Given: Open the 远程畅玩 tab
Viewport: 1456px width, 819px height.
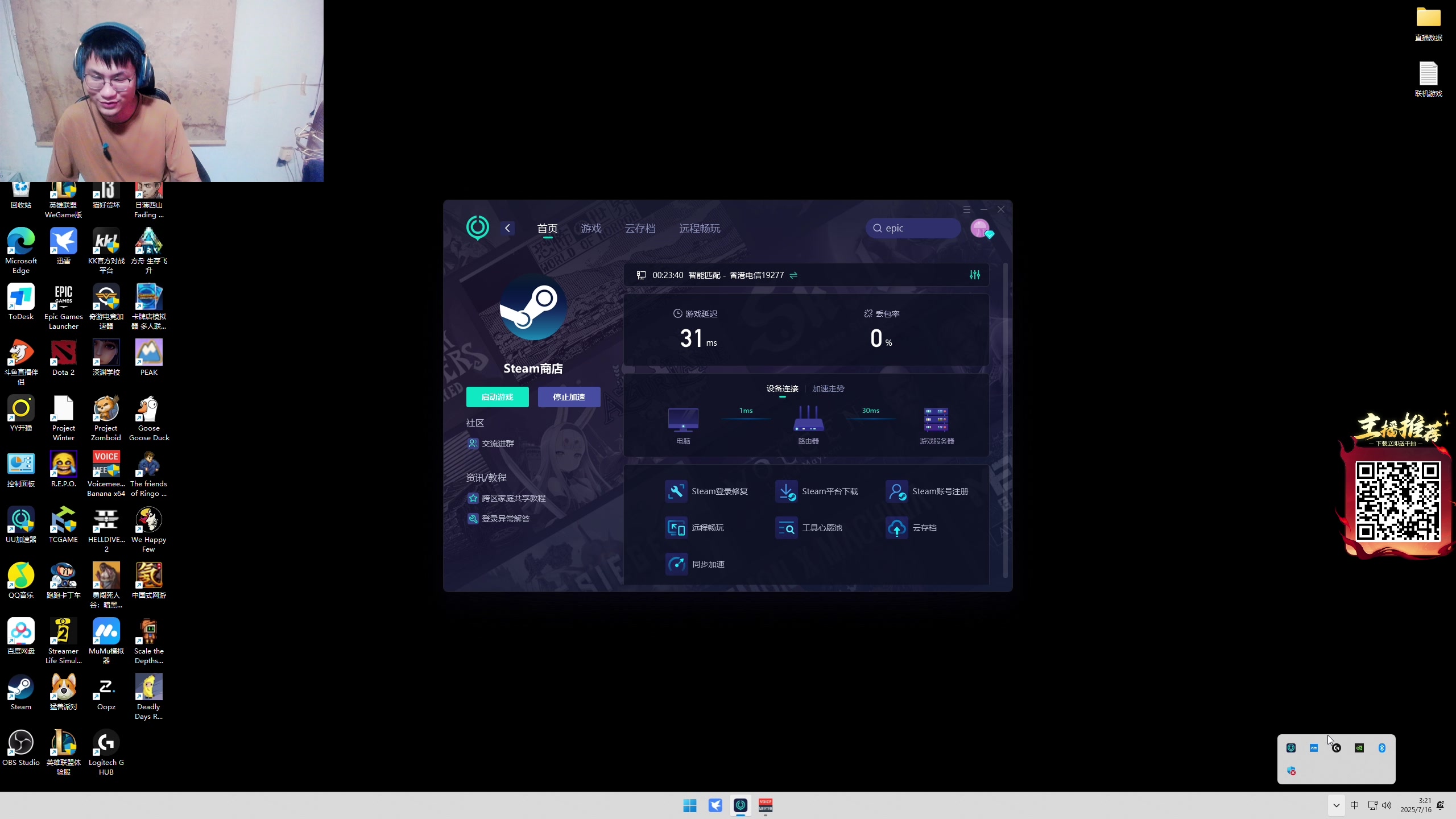Looking at the screenshot, I should [700, 228].
